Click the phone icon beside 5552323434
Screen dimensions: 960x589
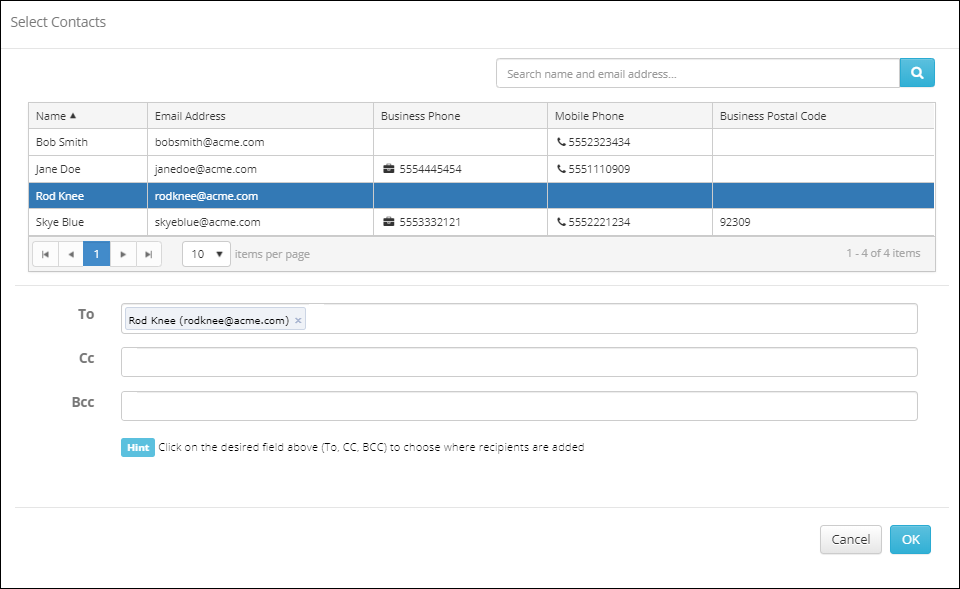[561, 142]
